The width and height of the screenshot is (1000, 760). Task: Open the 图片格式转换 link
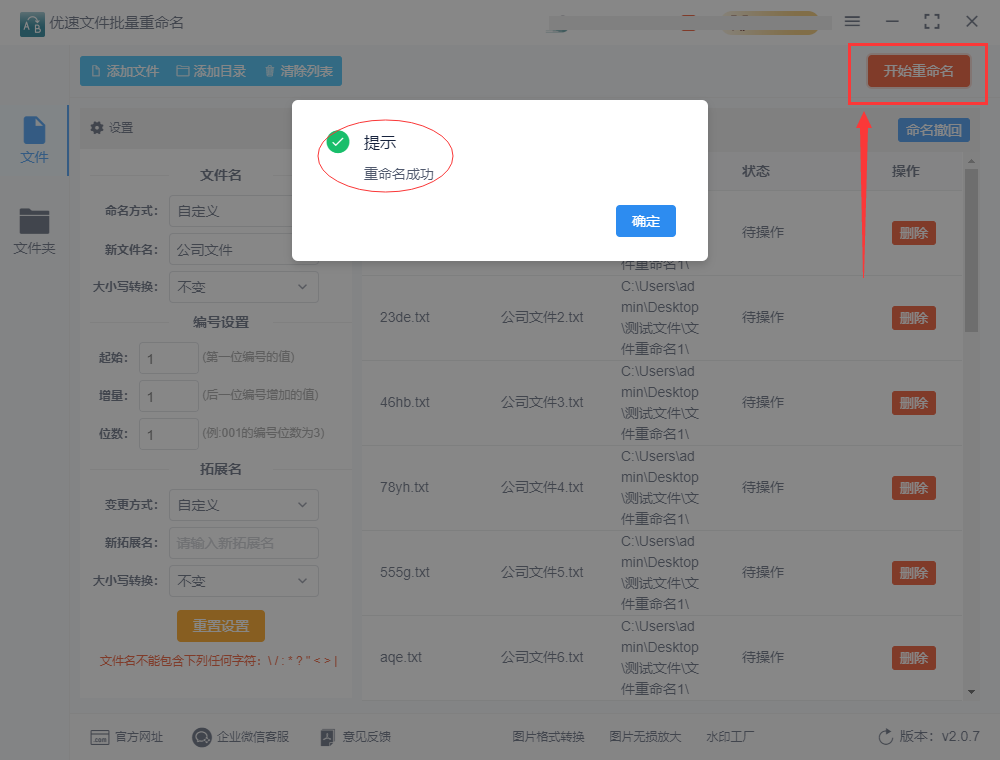pos(548,737)
